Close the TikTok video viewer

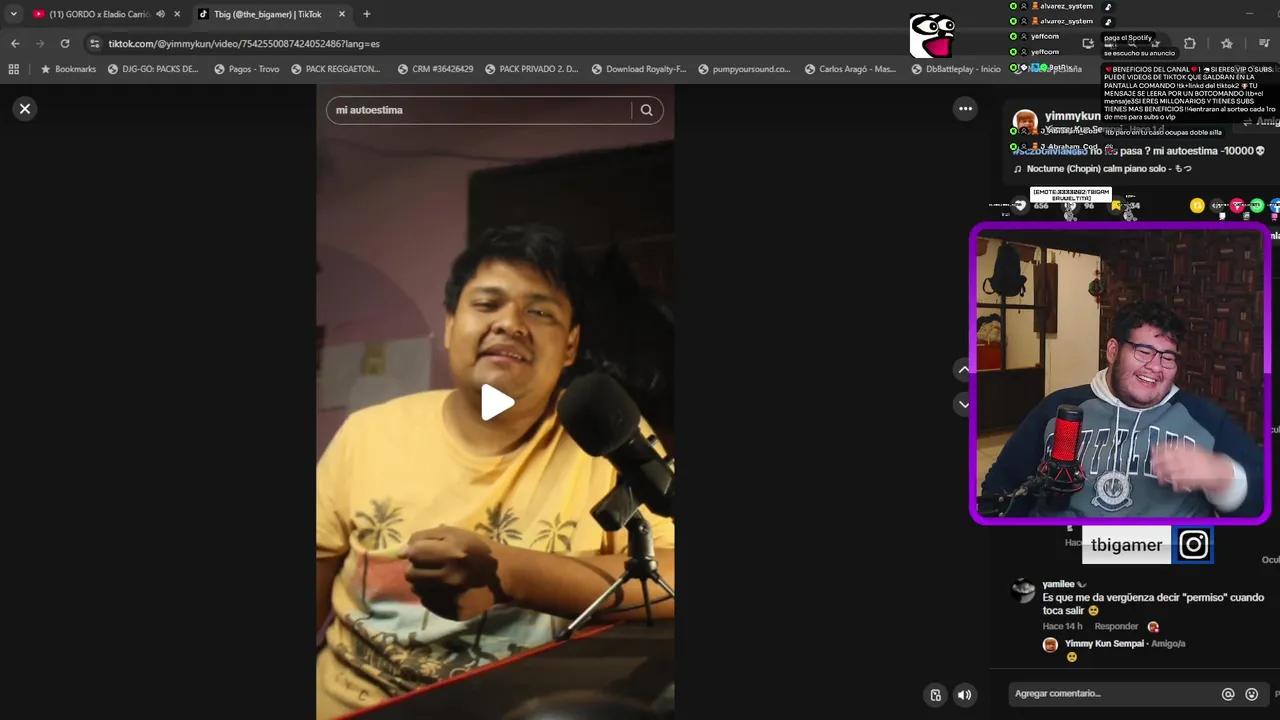[x=25, y=109]
